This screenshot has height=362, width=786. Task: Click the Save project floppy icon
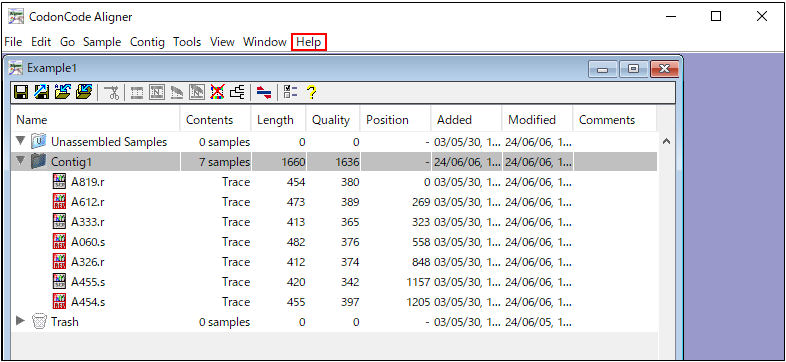(21, 92)
